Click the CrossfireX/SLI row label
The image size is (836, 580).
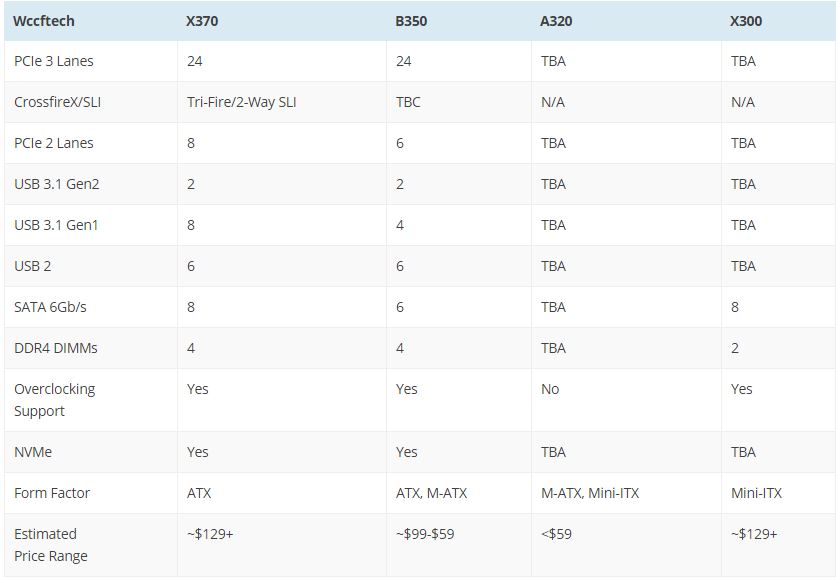(62, 102)
